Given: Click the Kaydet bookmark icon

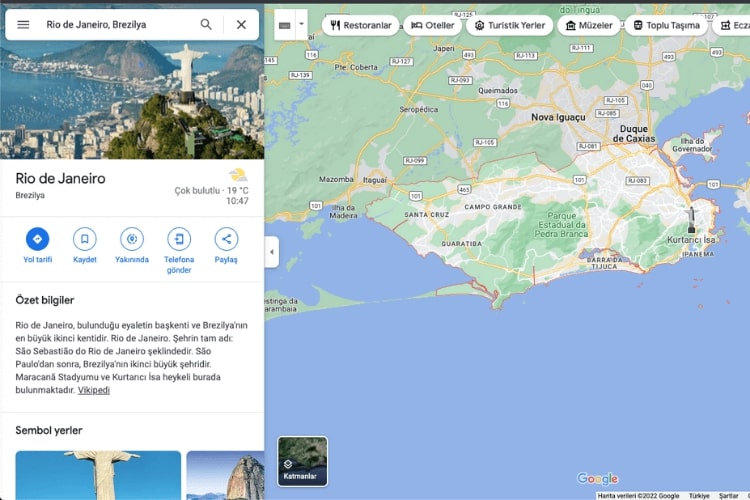Looking at the screenshot, I should (85, 239).
